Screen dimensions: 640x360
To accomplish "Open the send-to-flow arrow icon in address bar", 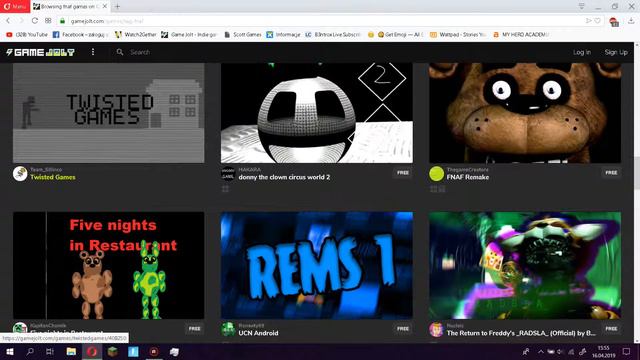I will tap(589, 20).
